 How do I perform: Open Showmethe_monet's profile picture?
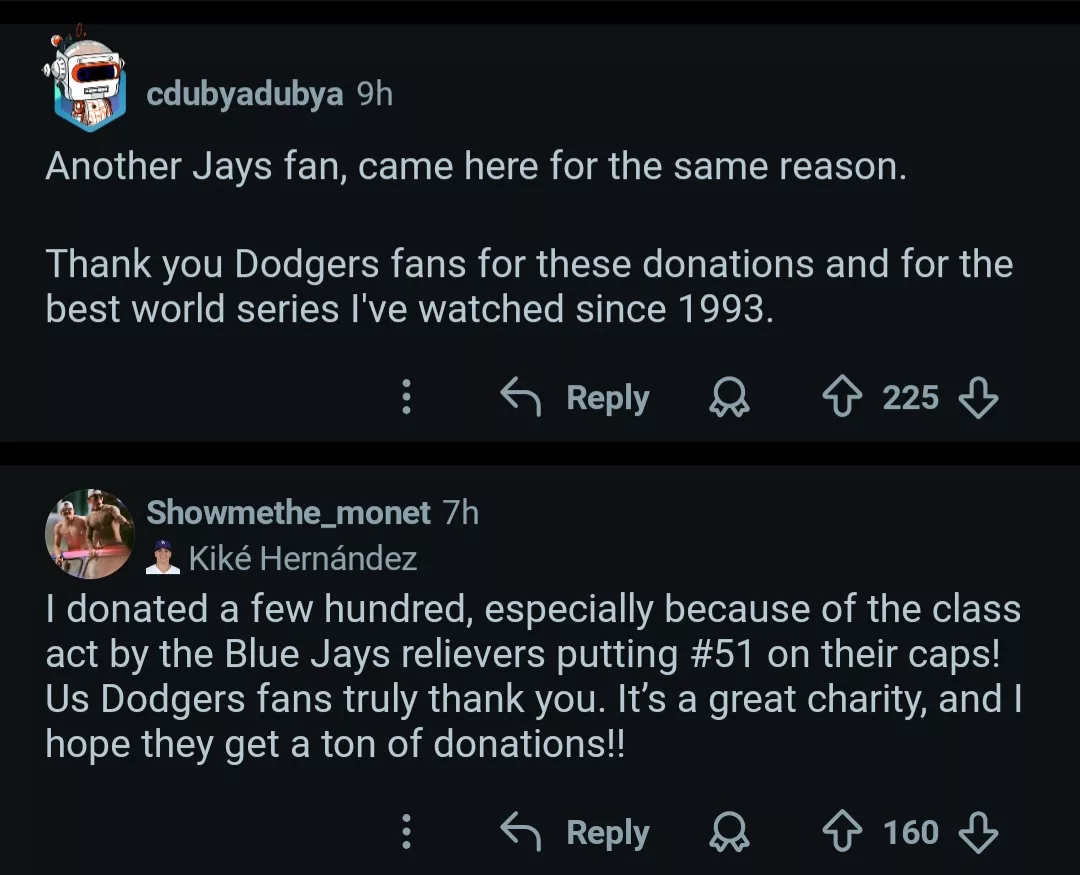tap(89, 534)
